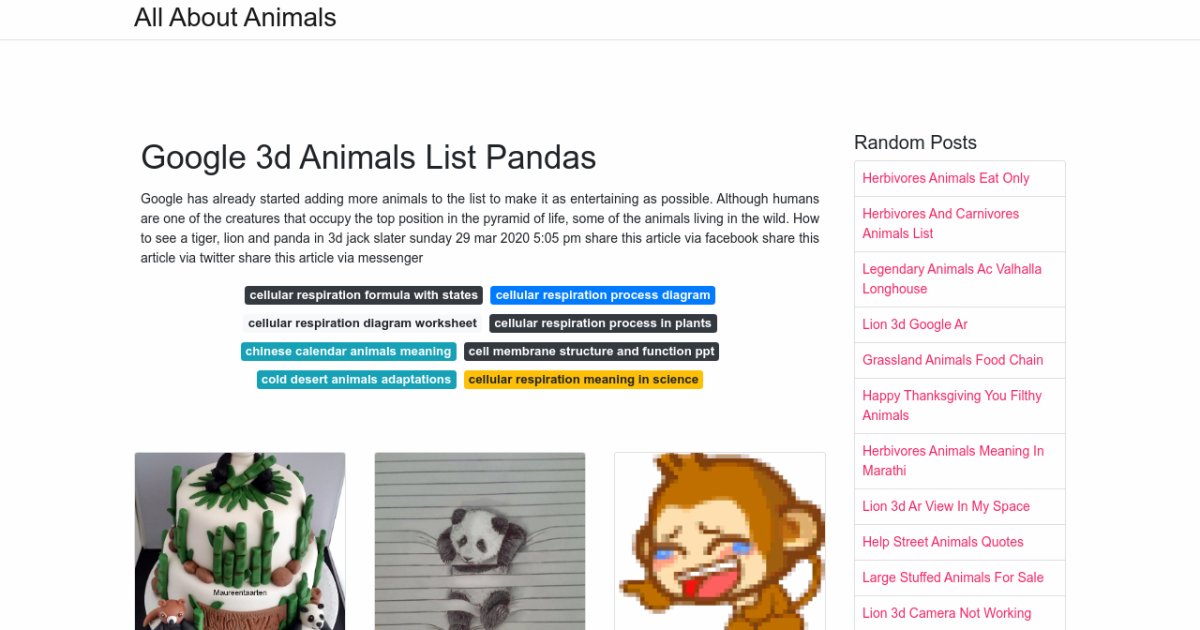Select the cellular respiration process diagram tag

602,295
